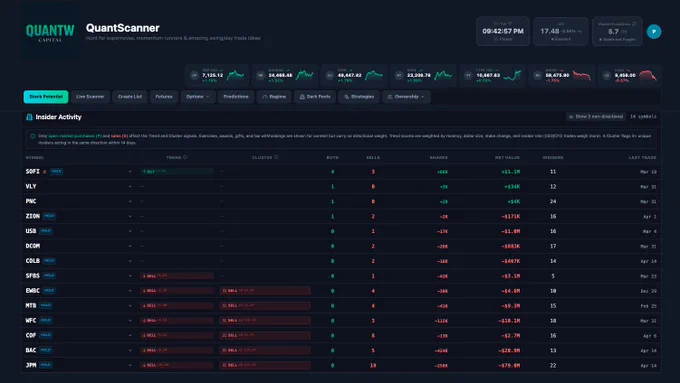Open the index card showing 24,468.48
The height and width of the screenshot is (383, 680).
click(x=285, y=75)
